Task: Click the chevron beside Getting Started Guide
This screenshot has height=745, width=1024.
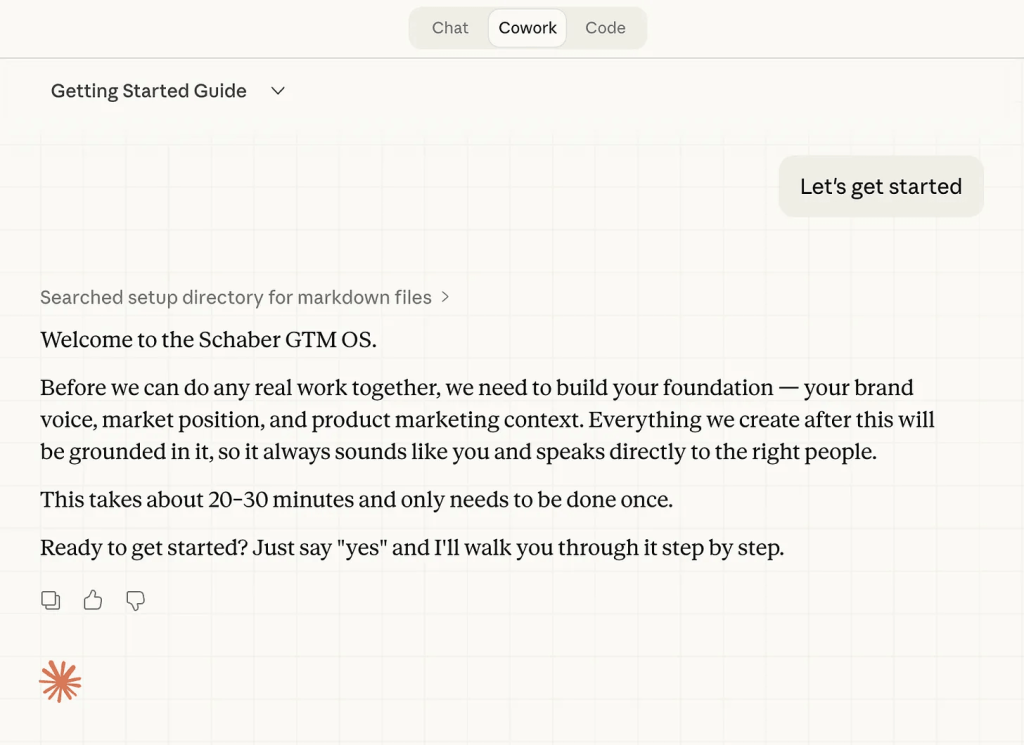Action: tap(278, 91)
